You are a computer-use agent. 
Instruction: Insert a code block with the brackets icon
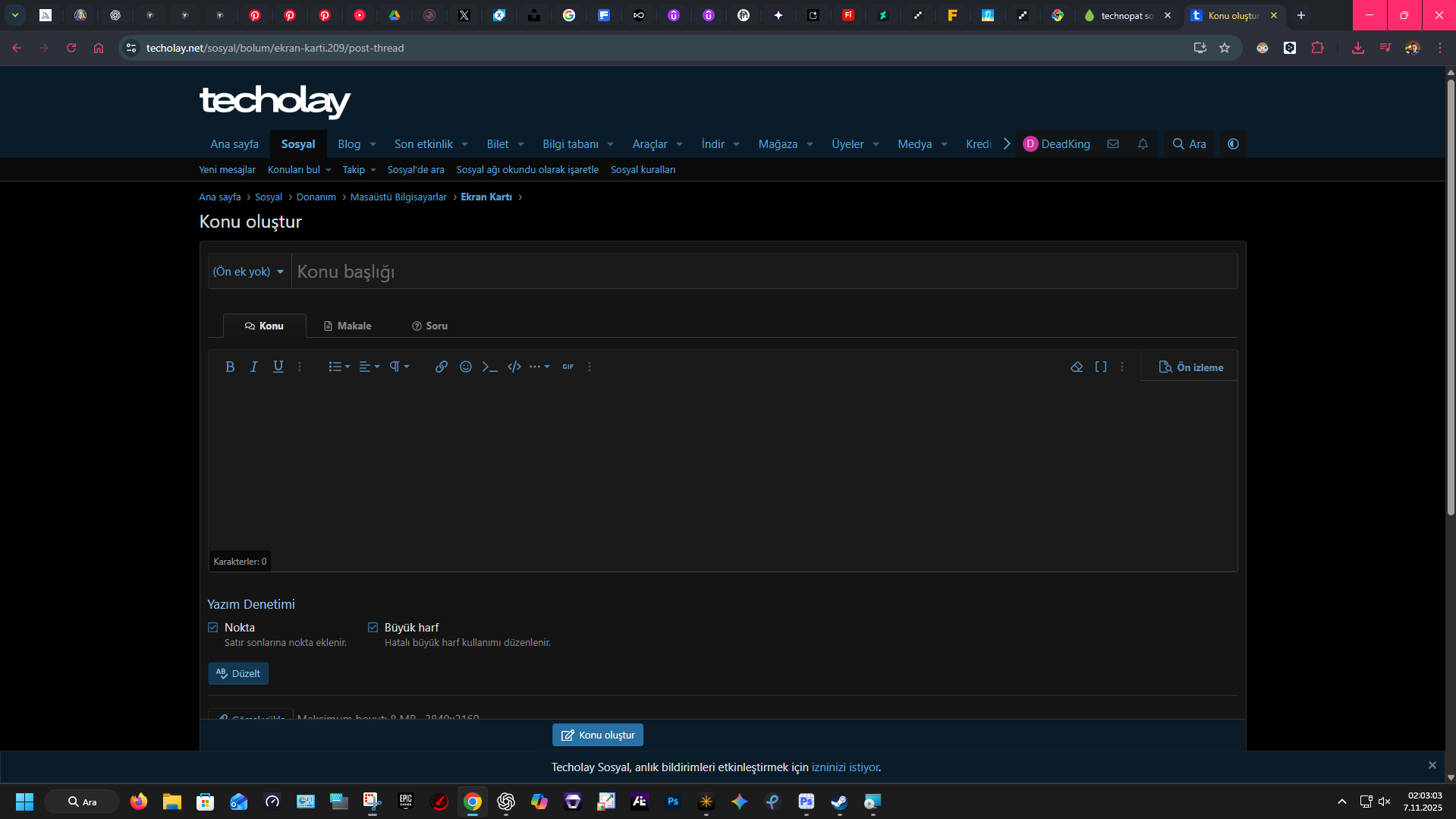click(514, 367)
